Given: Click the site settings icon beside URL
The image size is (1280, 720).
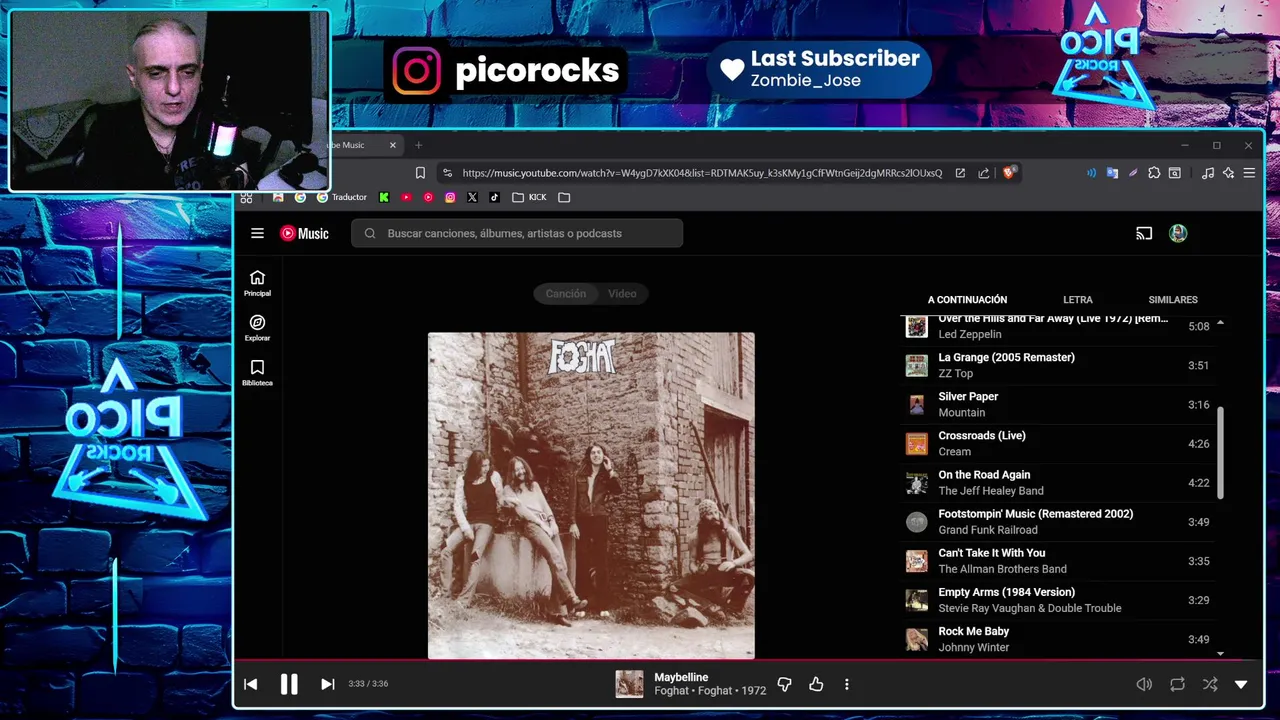Looking at the screenshot, I should point(447,173).
